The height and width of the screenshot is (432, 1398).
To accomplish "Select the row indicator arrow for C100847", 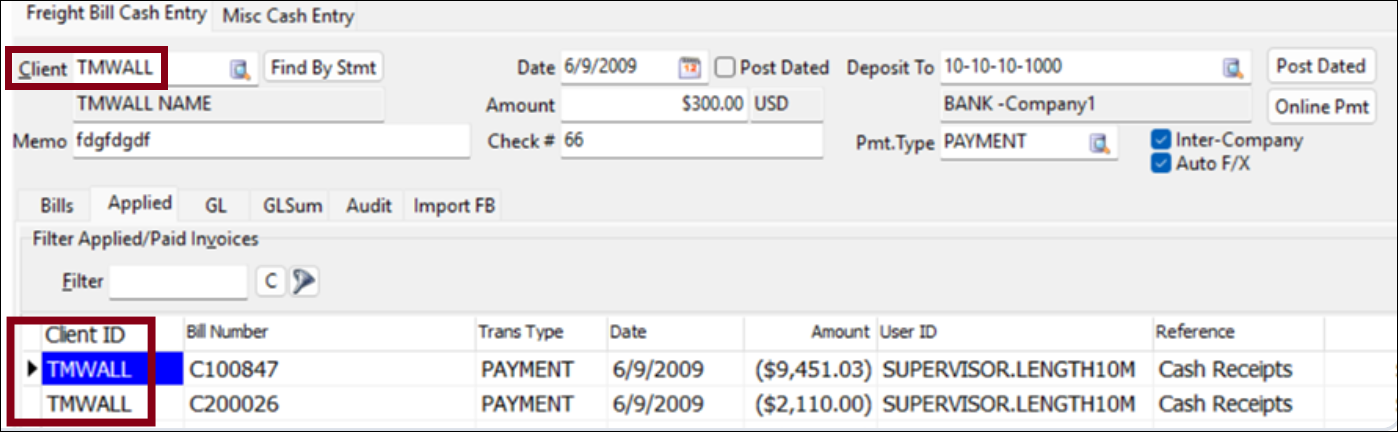I will [x=33, y=370].
